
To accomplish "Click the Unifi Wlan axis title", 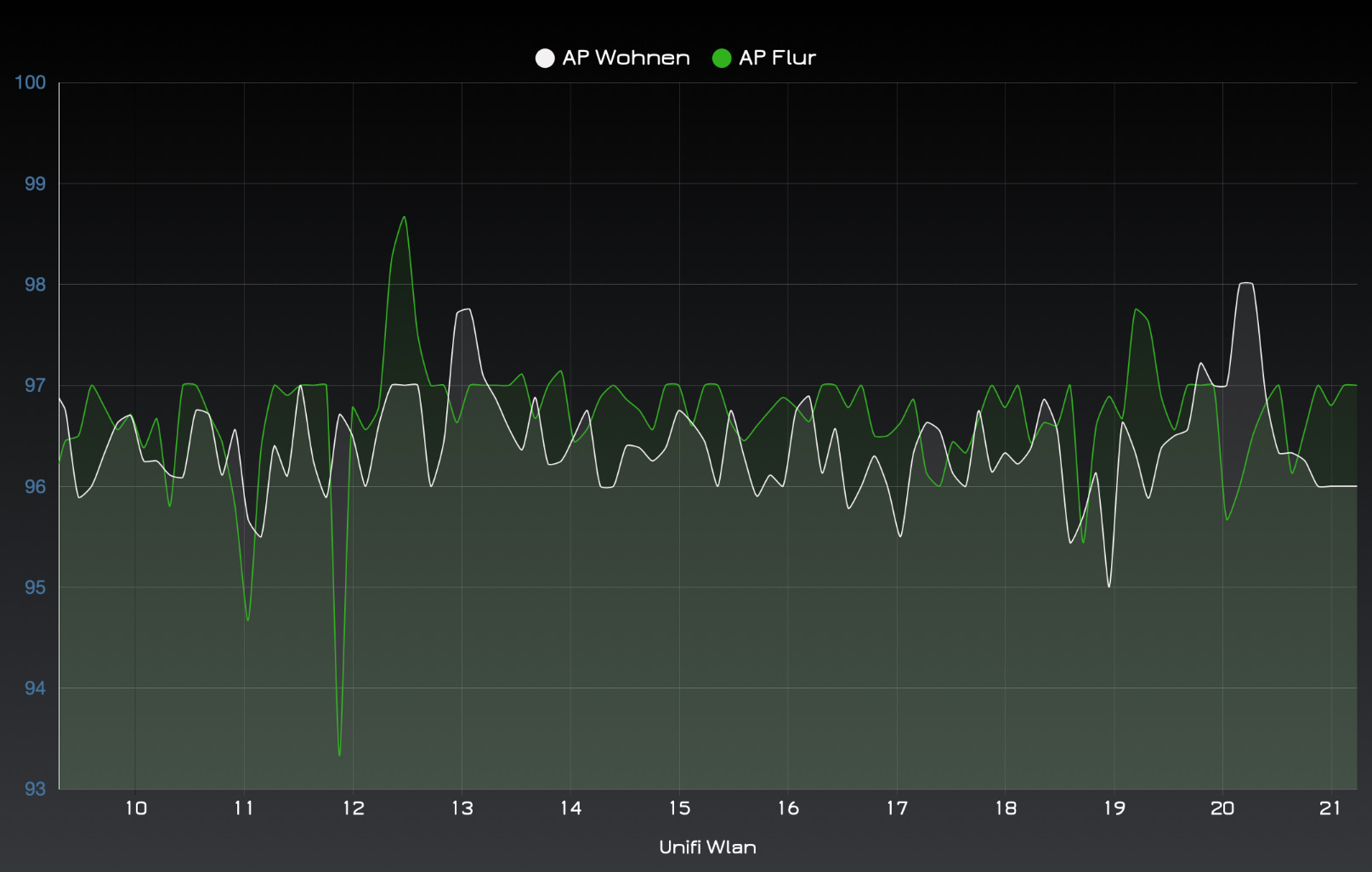I will click(707, 847).
